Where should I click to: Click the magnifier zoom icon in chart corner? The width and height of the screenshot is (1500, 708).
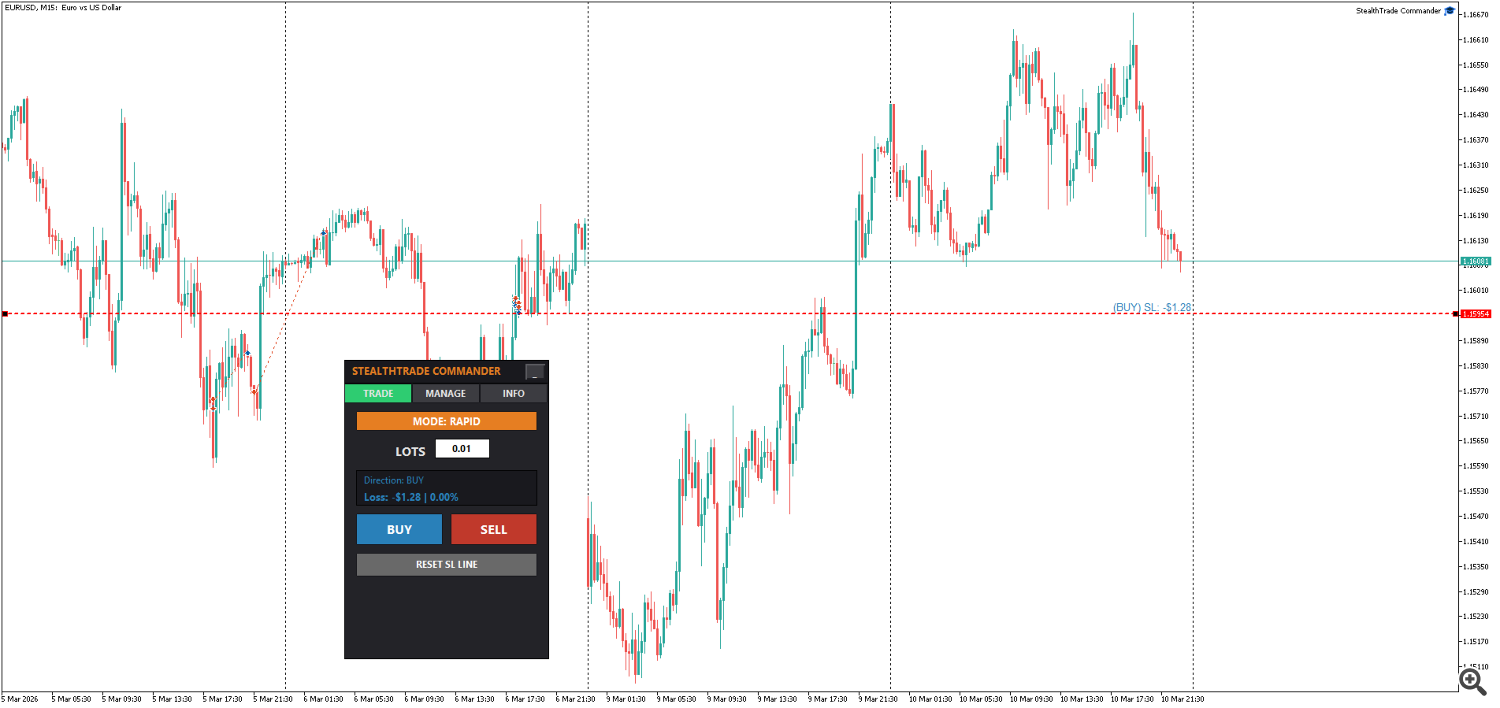[1471, 680]
